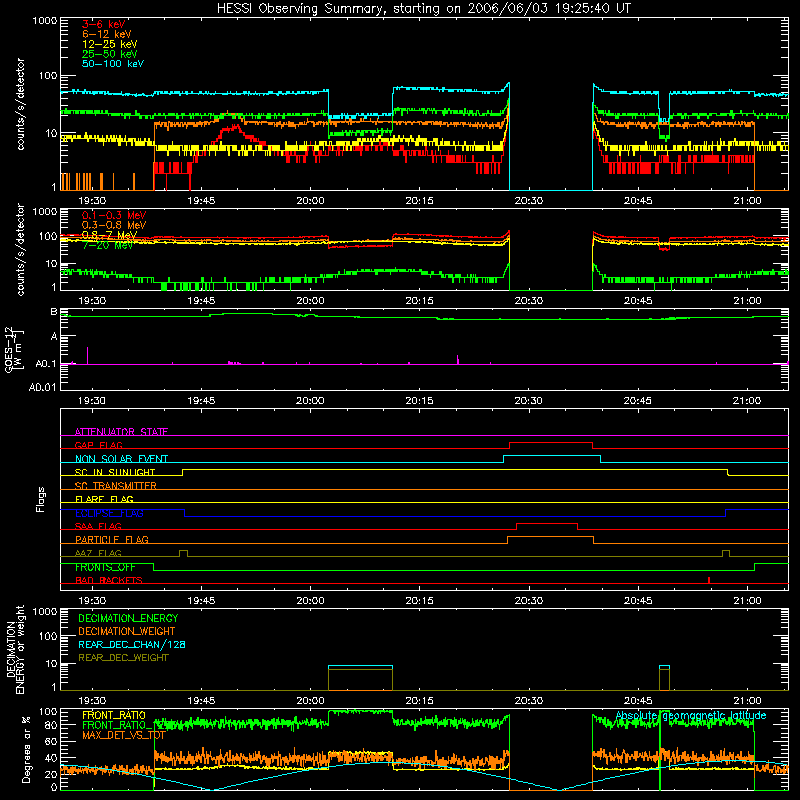Select the NON_SOLAR_EVENT flag label
The width and height of the screenshot is (800, 800).
(x=121, y=459)
